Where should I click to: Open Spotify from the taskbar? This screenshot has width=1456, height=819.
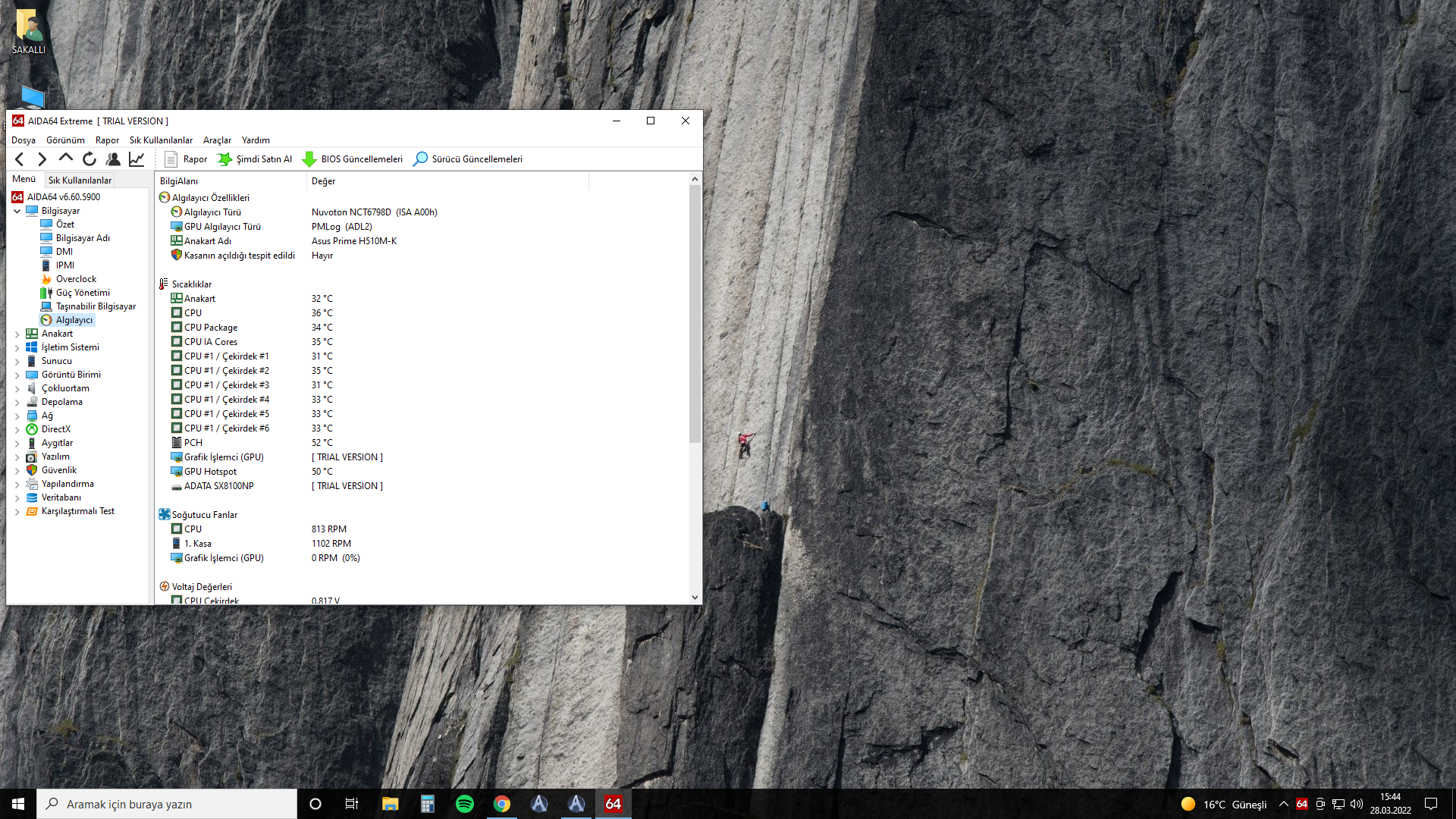[465, 804]
